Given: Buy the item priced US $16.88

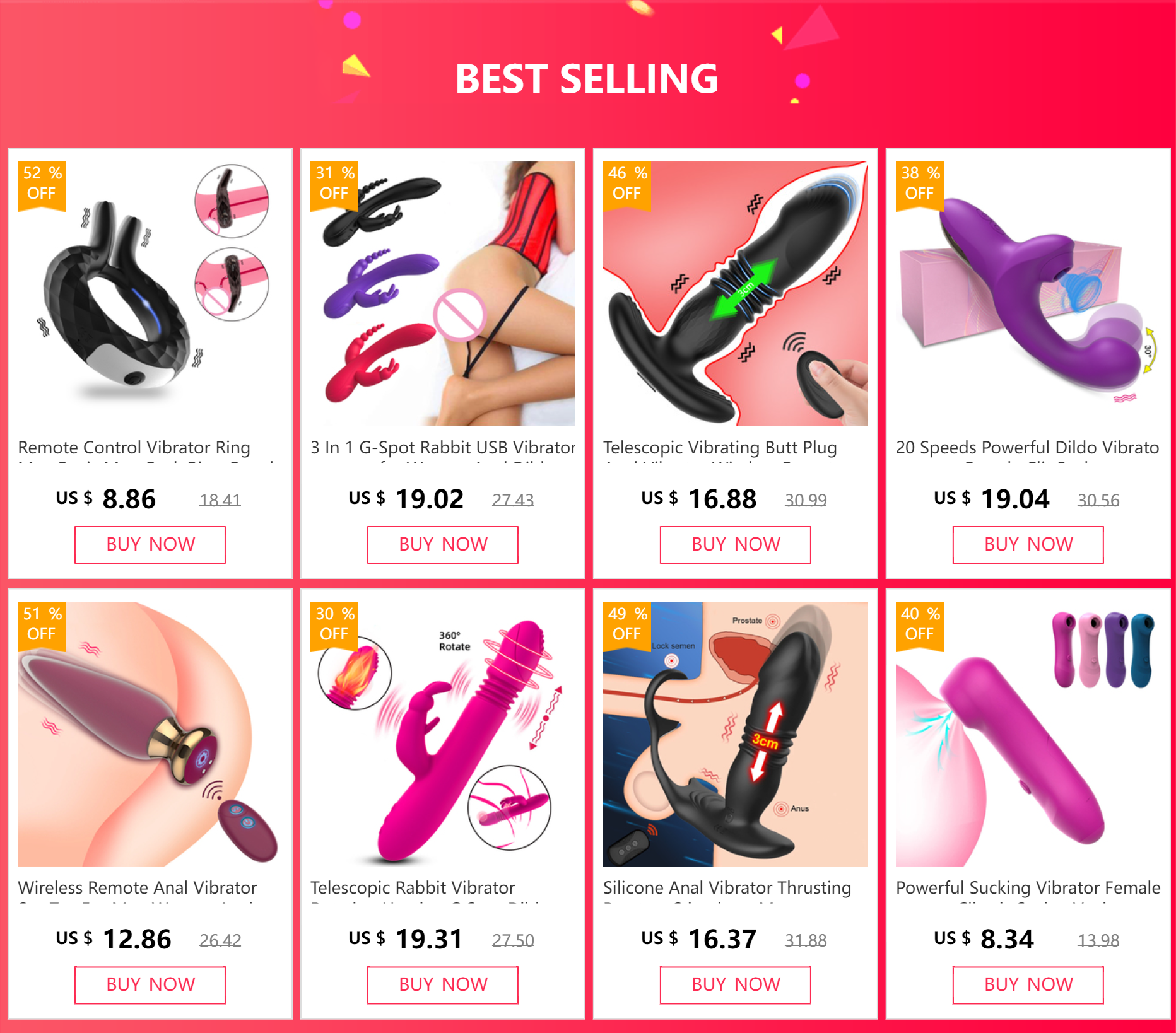Looking at the screenshot, I should point(736,544).
